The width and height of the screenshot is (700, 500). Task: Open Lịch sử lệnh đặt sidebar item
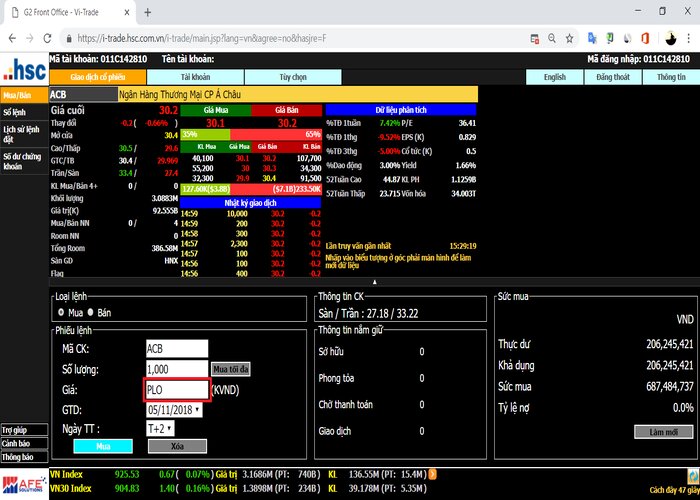[24, 134]
